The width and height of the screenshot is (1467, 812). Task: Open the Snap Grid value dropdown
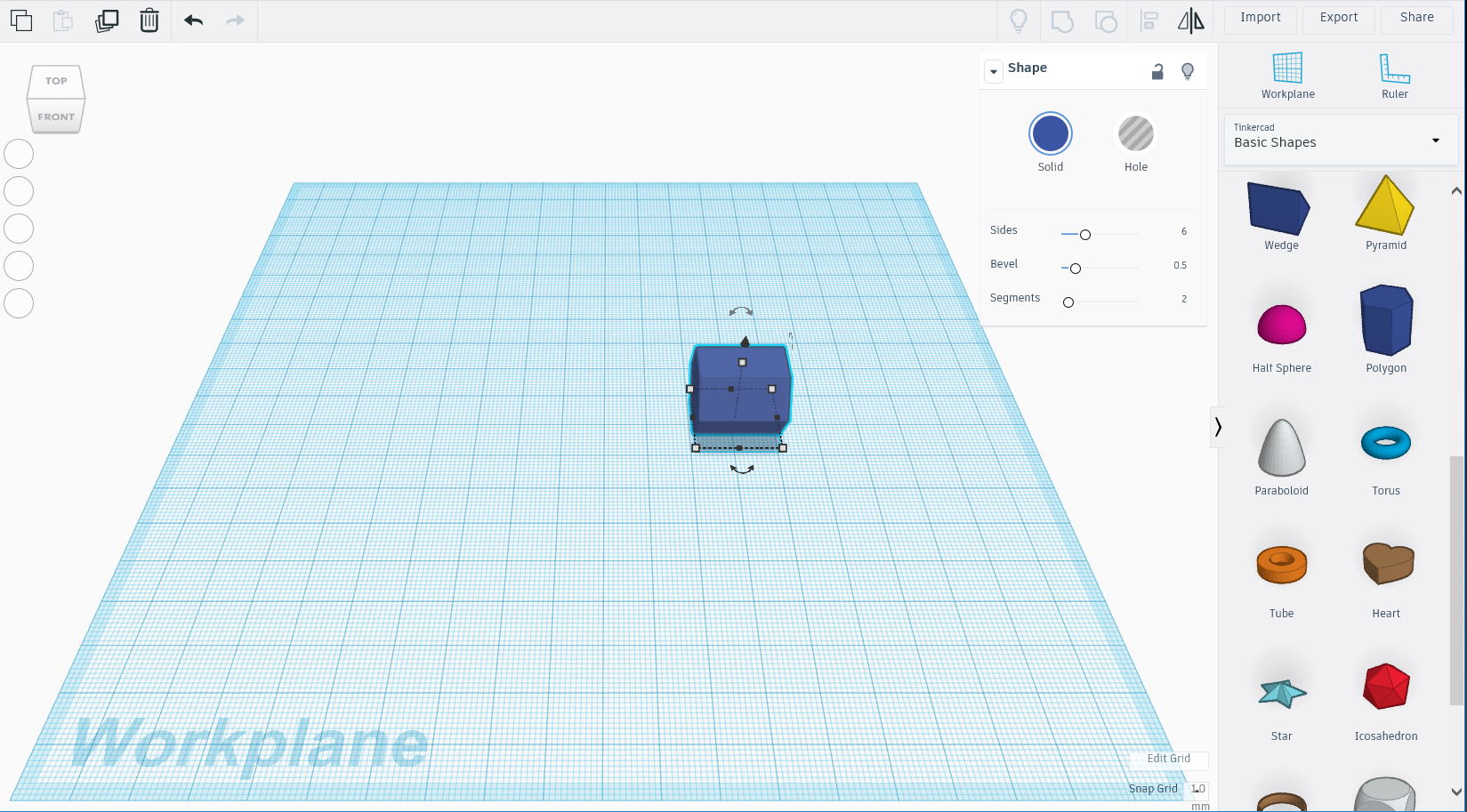coord(1198,789)
